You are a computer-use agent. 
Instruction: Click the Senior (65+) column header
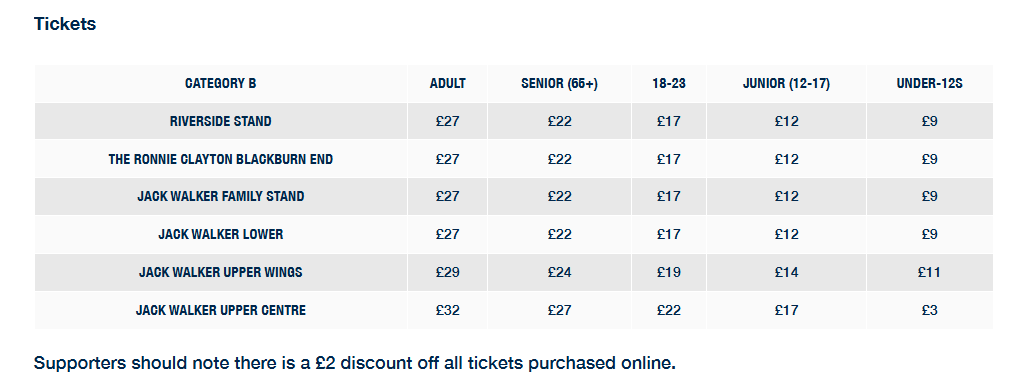(559, 84)
